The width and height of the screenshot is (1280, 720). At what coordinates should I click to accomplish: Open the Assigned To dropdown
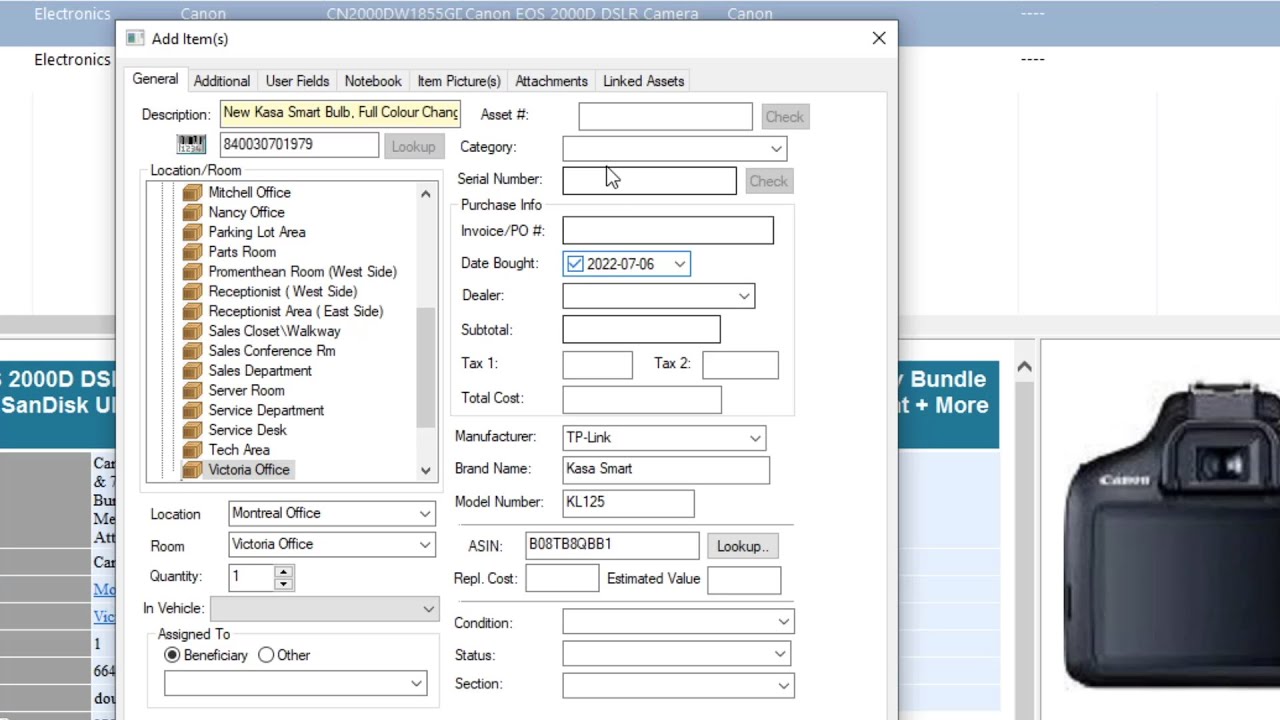point(295,683)
